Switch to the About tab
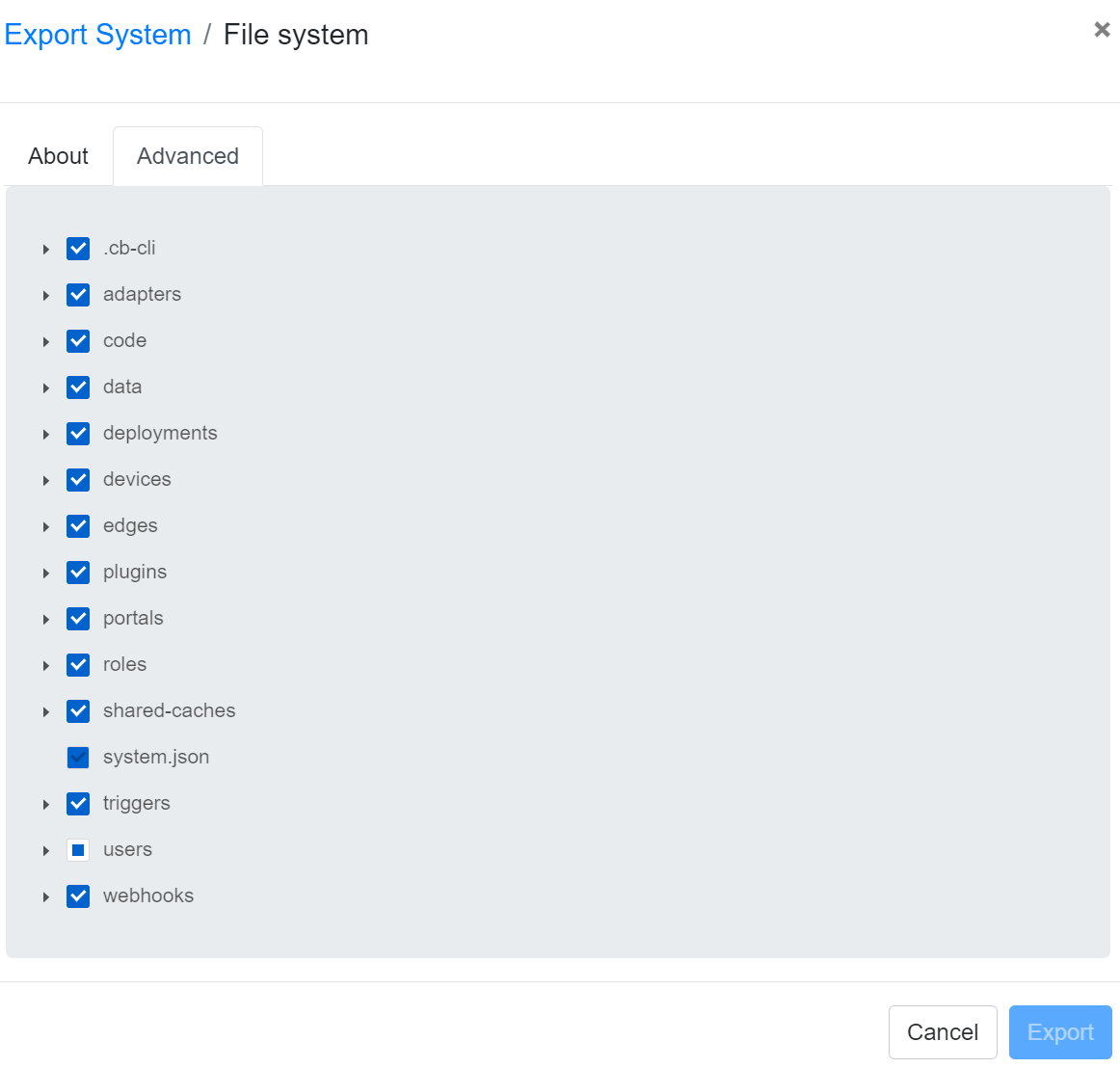1120x1068 pixels. (x=59, y=156)
